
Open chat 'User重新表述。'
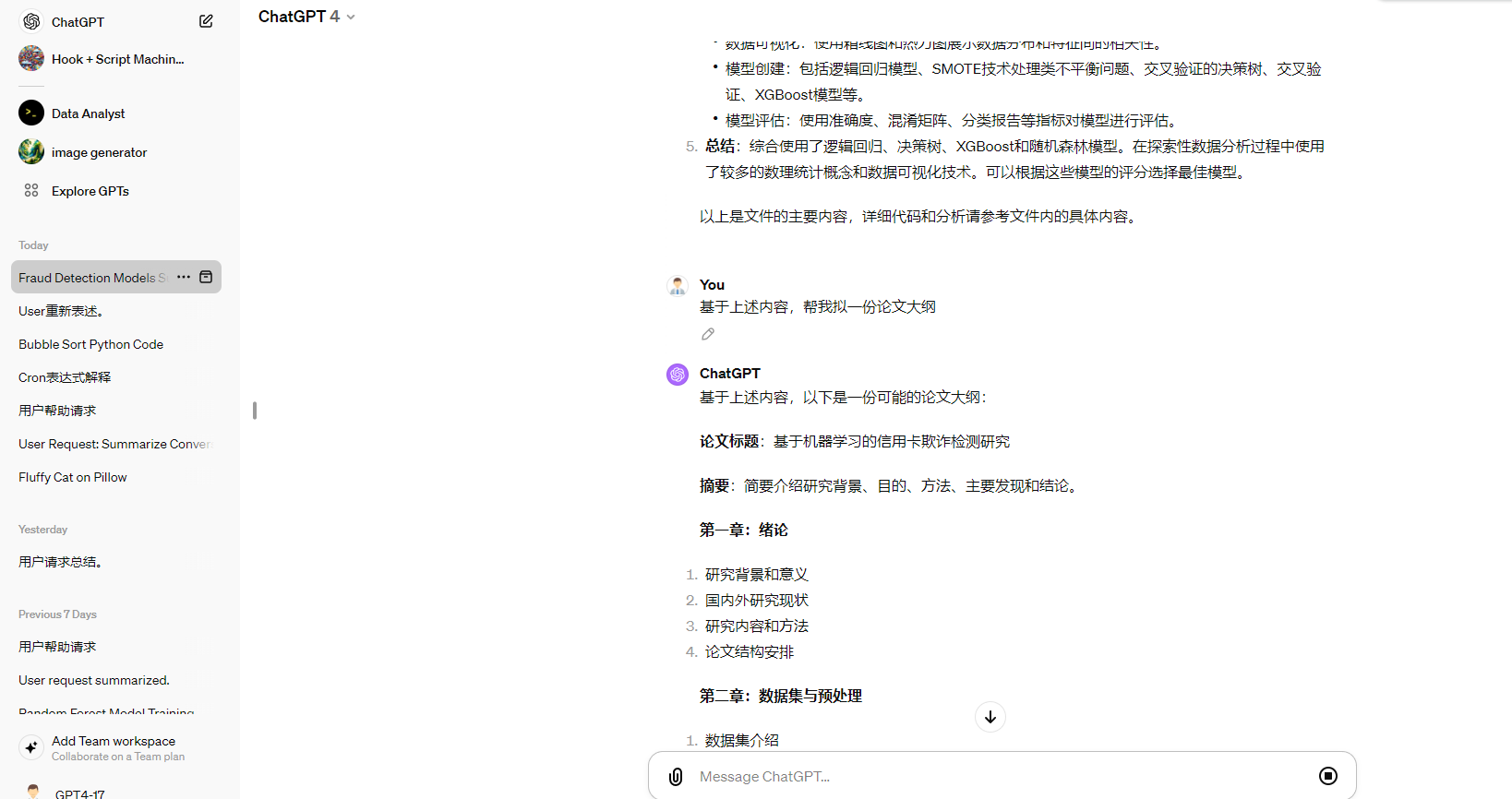click(117, 311)
